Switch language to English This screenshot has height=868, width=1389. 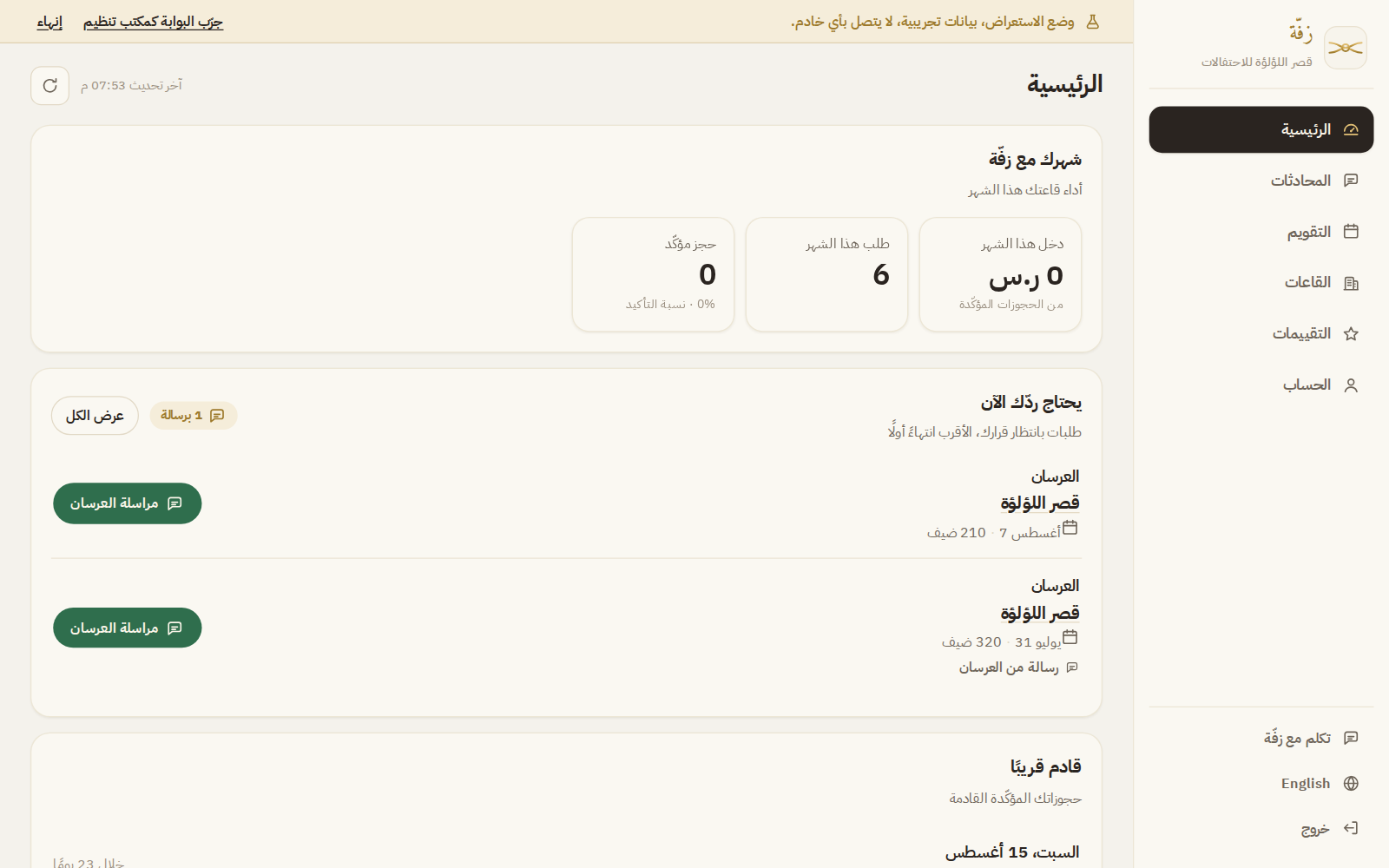tap(1261, 783)
